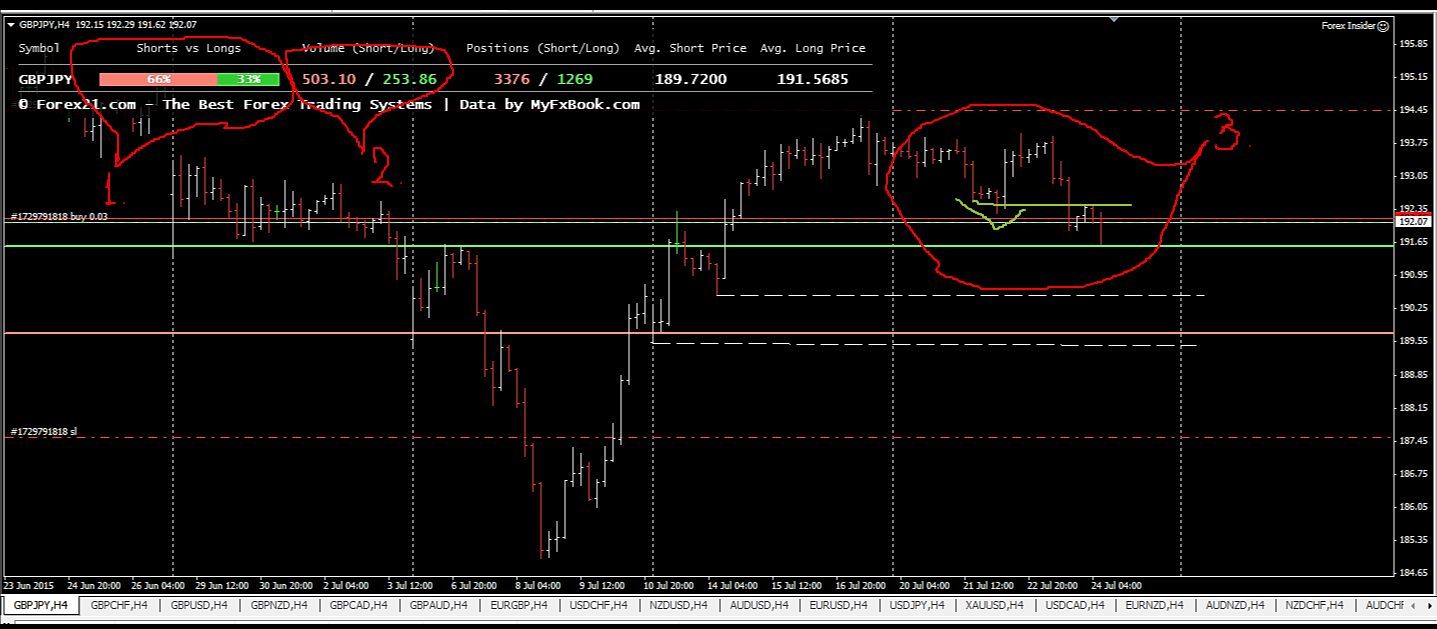Open the GBPCHF,H4 chart tab
This screenshot has width=1437, height=629.
coord(119,605)
